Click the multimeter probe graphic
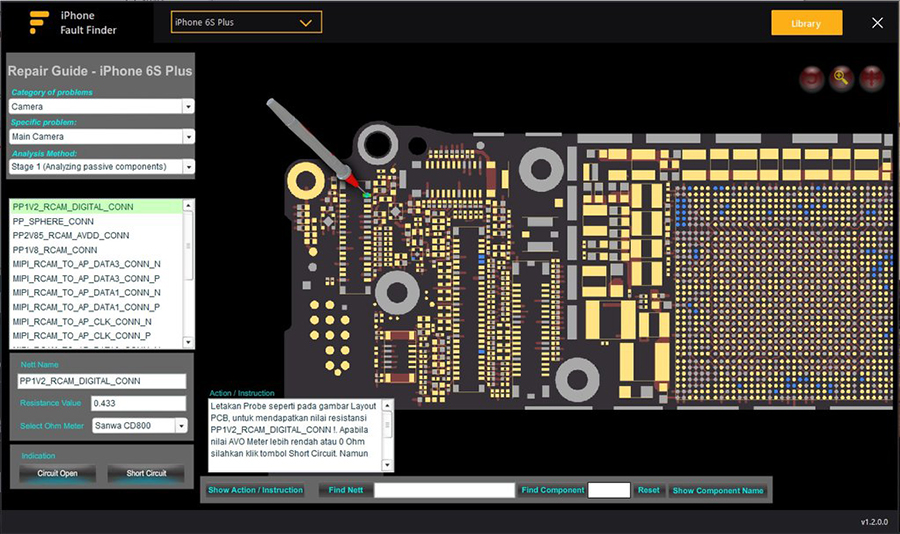The height and width of the screenshot is (534, 900). (315, 146)
